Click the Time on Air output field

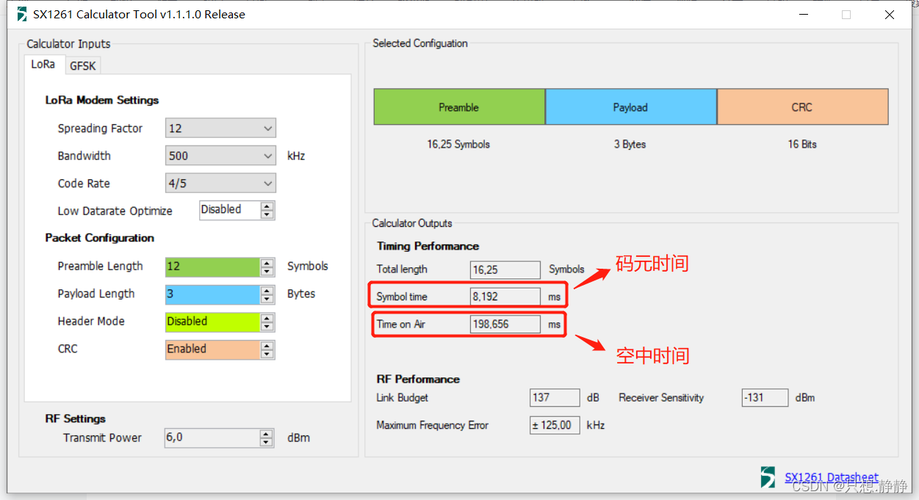click(x=505, y=324)
